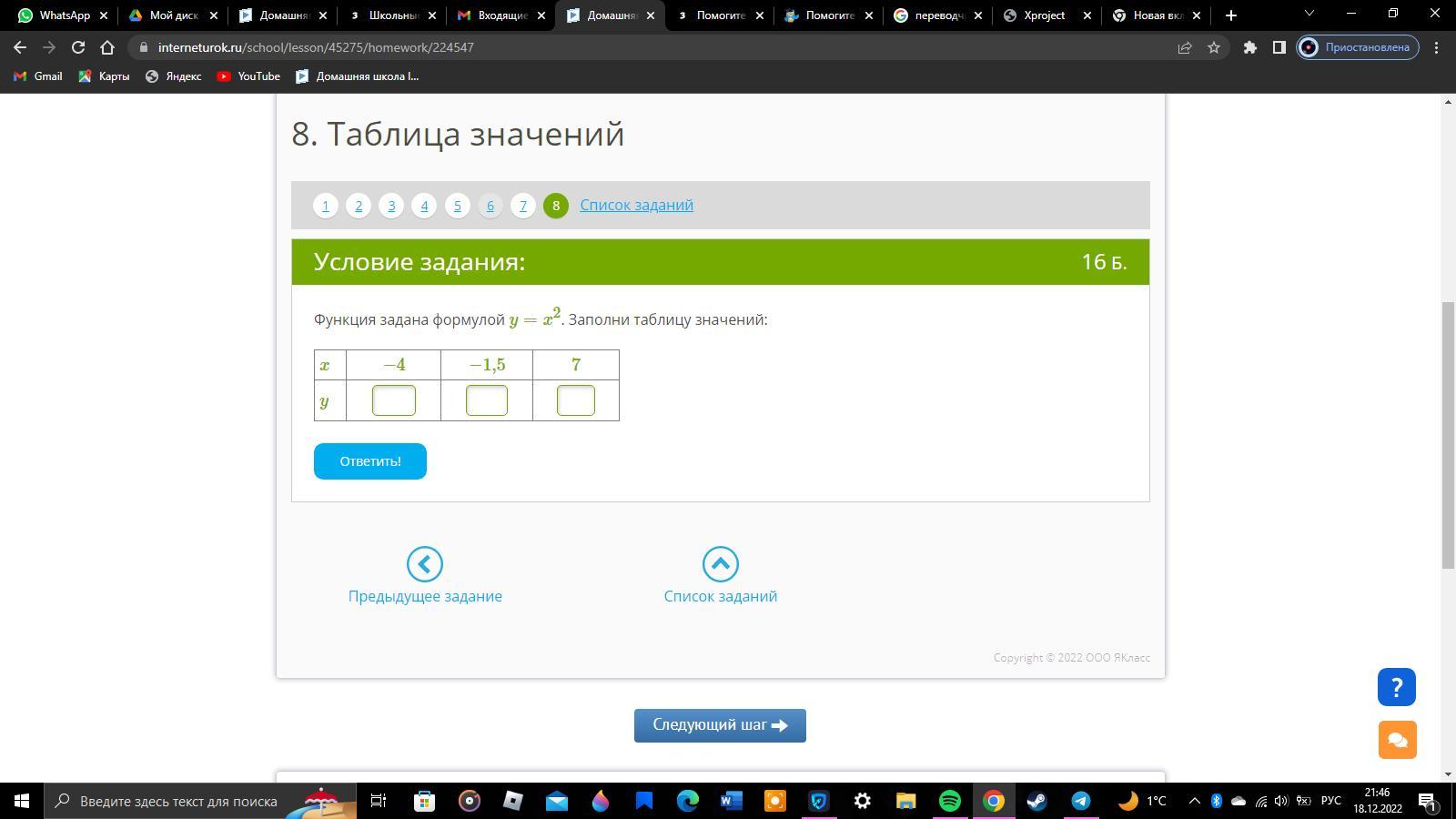
Task: Click the blue question mark help icon
Action: pyautogui.click(x=1396, y=687)
